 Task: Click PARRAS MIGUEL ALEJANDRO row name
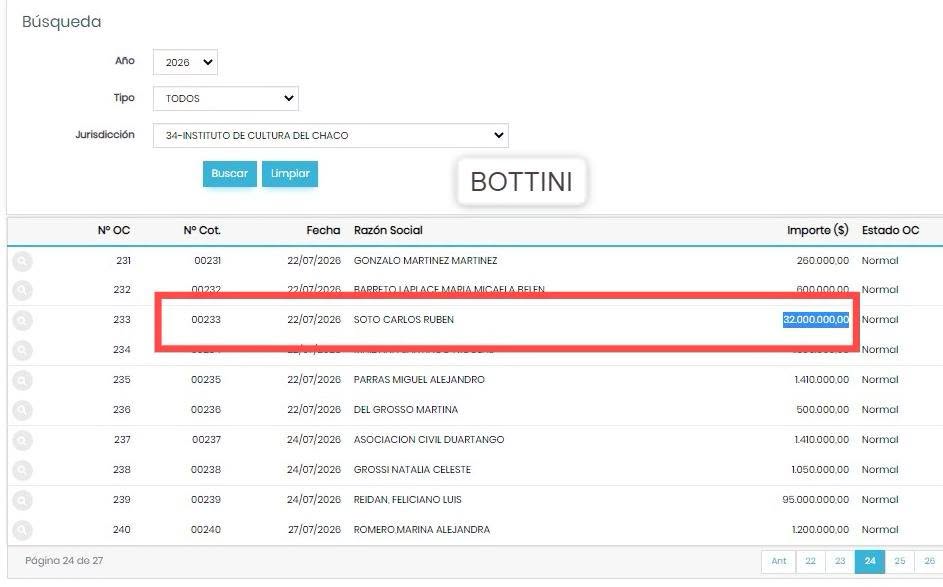point(419,380)
